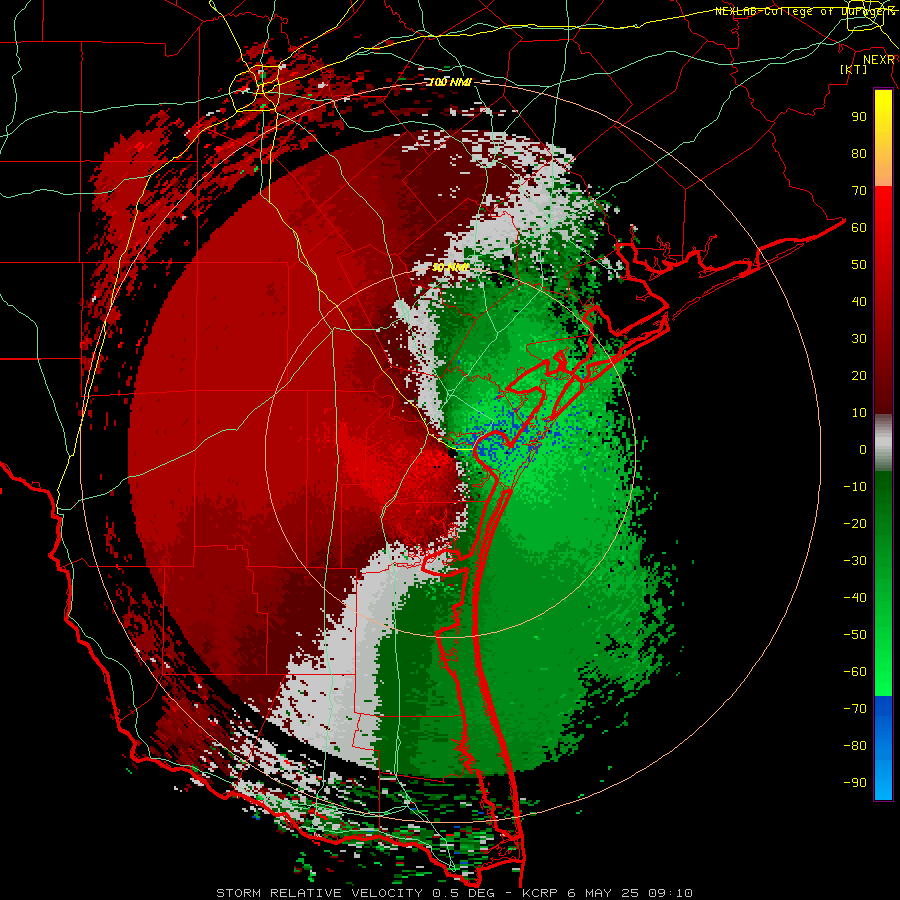900x900 pixels.
Task: Click "STORM RELATIVE VELOCITY" in the caption
Action: pyautogui.click(x=319, y=893)
